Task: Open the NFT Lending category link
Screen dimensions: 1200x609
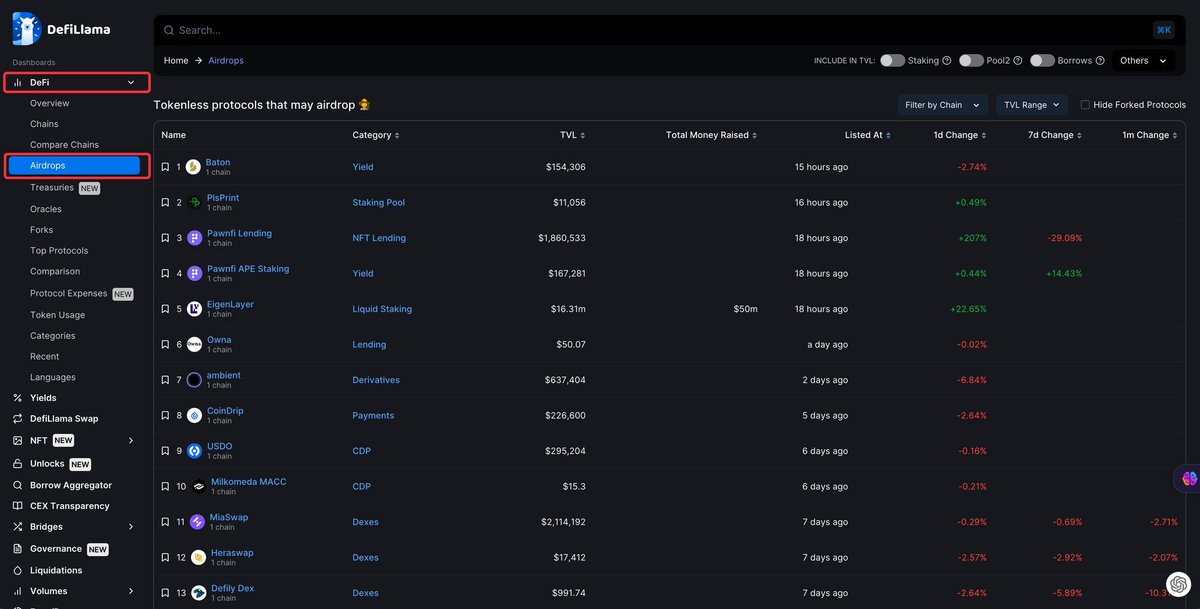Action: pos(379,238)
